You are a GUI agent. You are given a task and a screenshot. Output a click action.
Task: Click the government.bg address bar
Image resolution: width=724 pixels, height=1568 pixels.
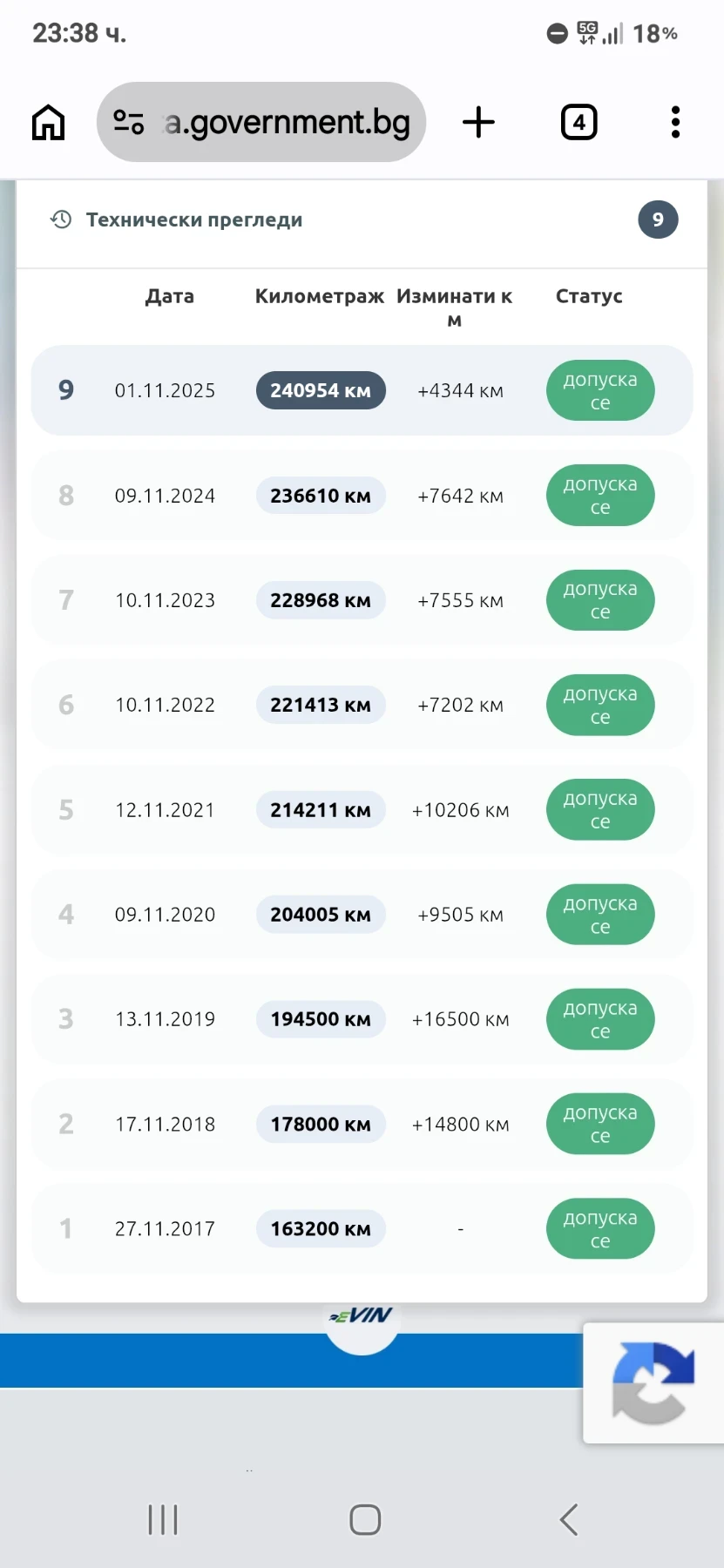pyautogui.click(x=261, y=122)
